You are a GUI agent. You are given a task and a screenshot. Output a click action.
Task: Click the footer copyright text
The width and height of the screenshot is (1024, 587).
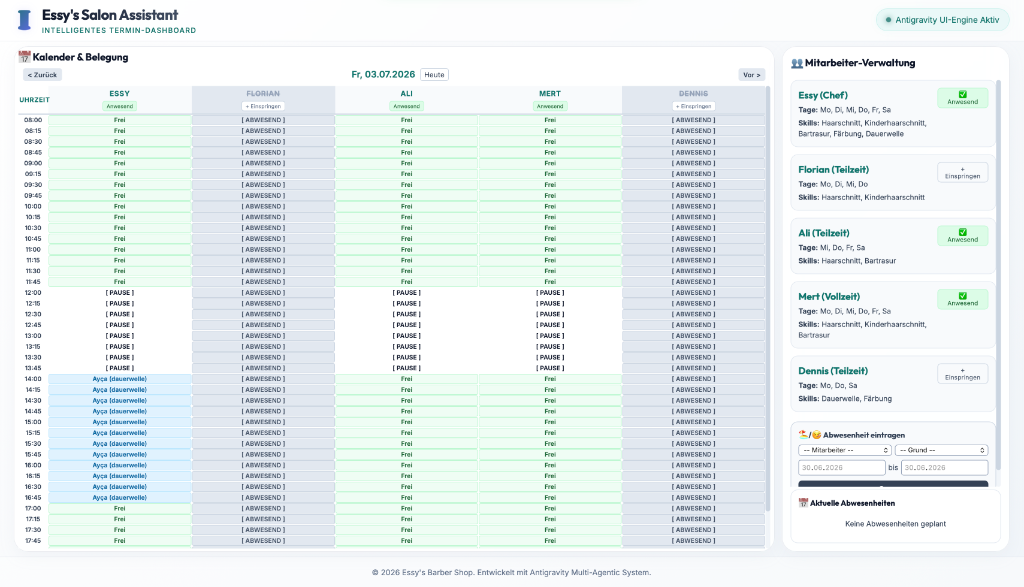511,573
